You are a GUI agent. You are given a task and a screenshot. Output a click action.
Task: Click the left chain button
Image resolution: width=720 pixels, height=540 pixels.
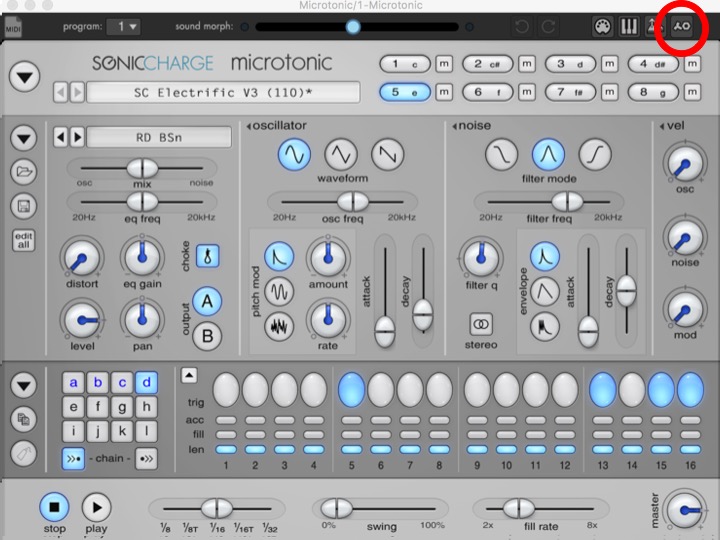(73, 458)
